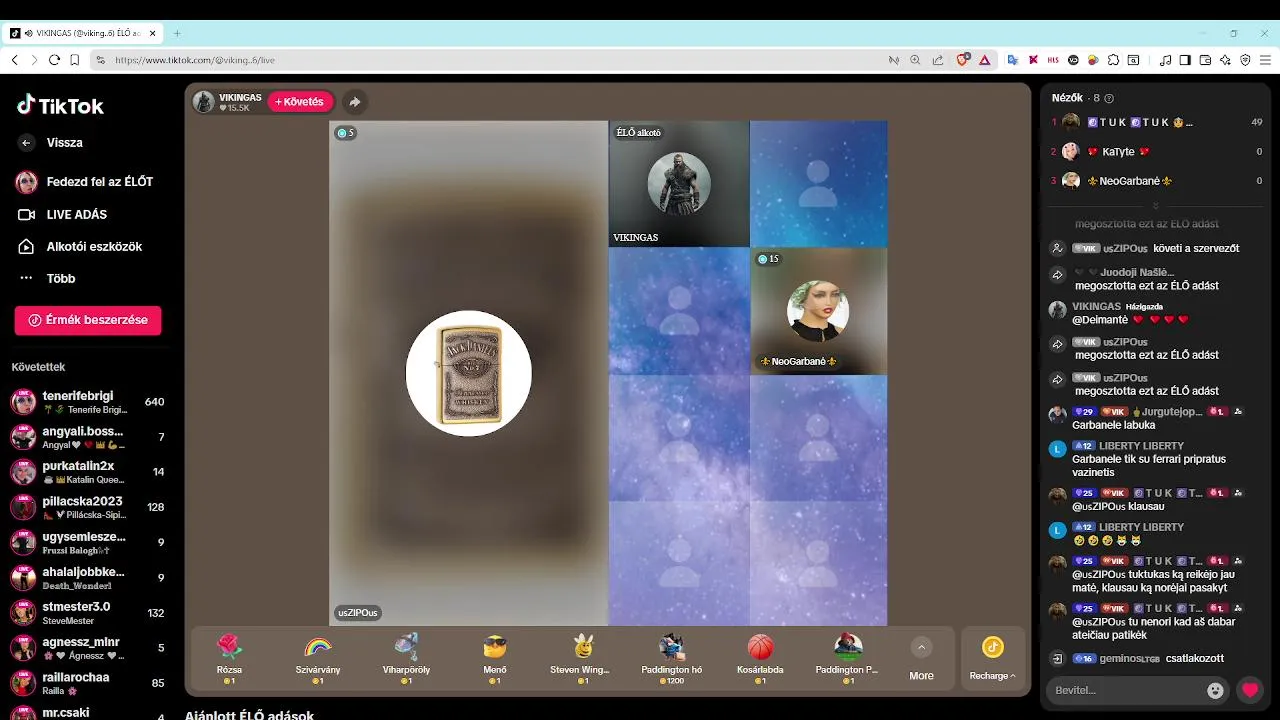Mute the tab via speaker icon
Viewport: 1280px width, 720px height.
pyautogui.click(x=29, y=33)
